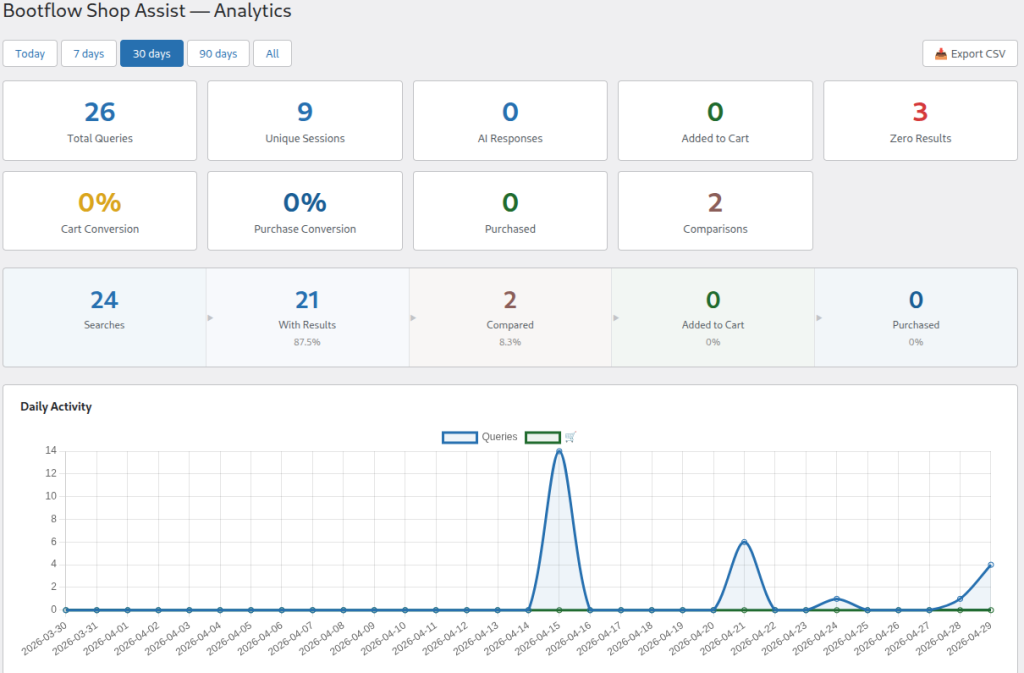Show All time analytics

pyautogui.click(x=272, y=54)
